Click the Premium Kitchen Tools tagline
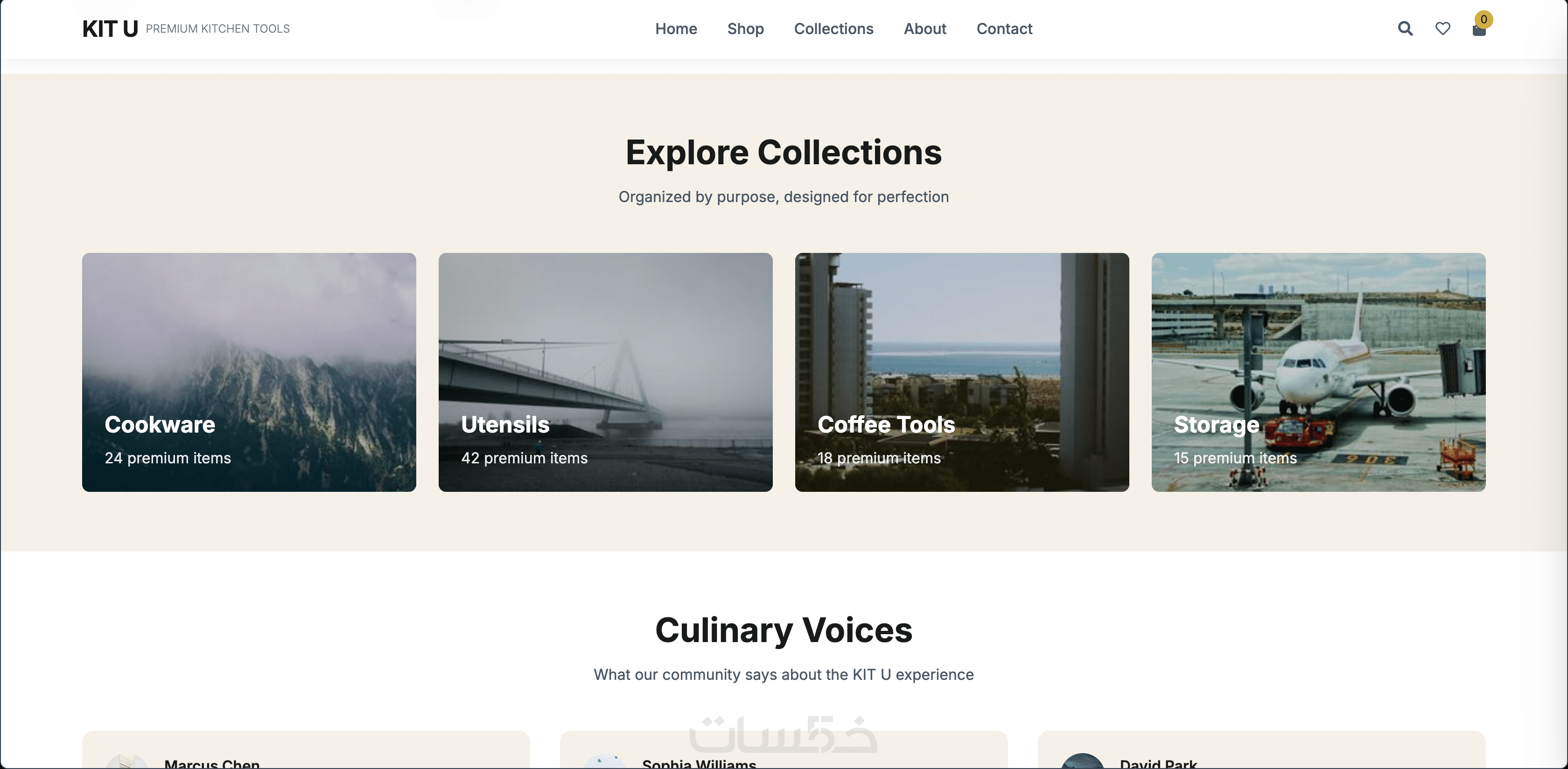Screen dimensions: 1568x769 click(217, 28)
